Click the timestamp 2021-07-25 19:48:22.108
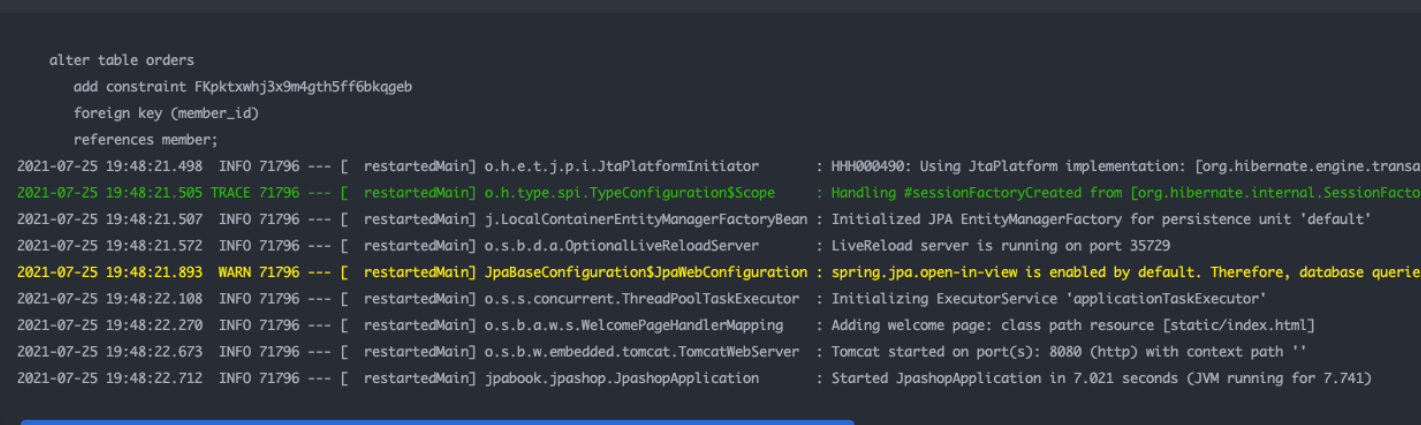1421x425 pixels. click(x=110, y=299)
